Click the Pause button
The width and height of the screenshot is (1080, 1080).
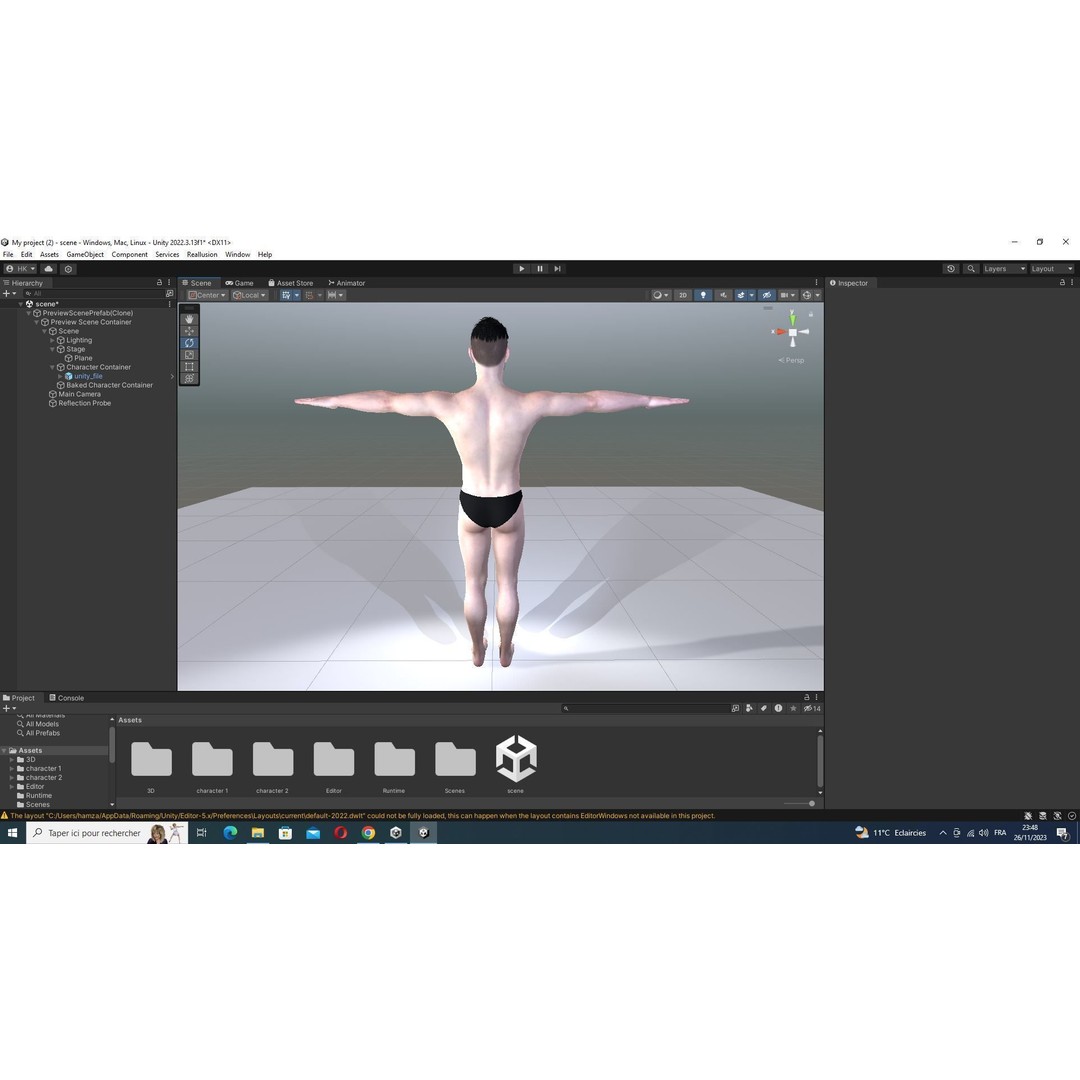(x=540, y=269)
